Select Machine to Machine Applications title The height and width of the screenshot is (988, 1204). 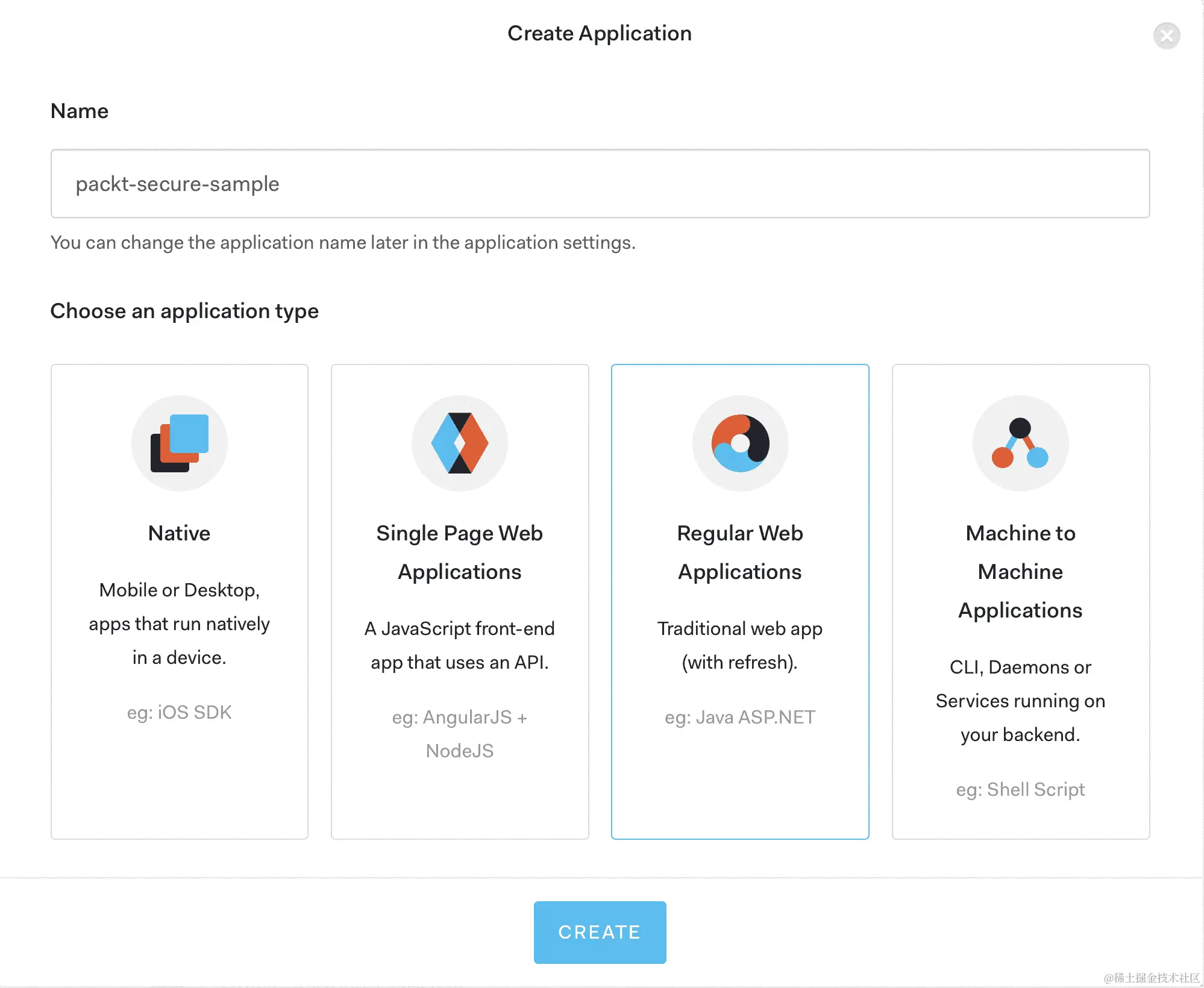coord(1020,572)
